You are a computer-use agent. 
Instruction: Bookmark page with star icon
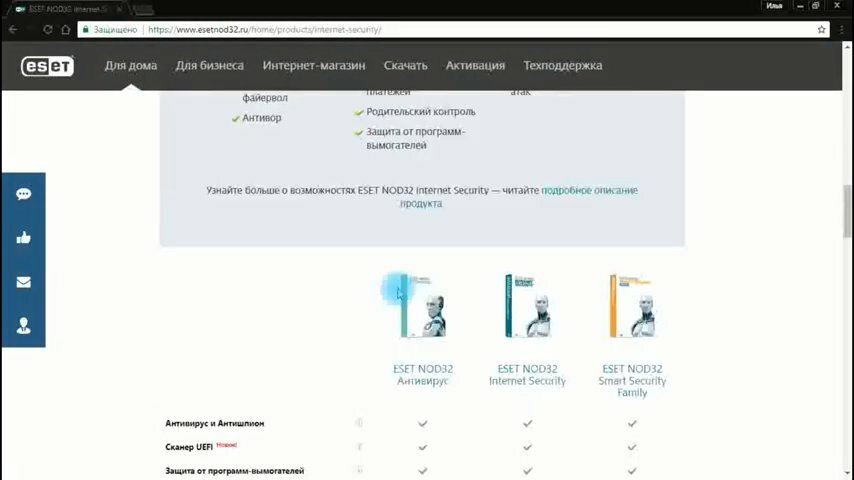(821, 29)
